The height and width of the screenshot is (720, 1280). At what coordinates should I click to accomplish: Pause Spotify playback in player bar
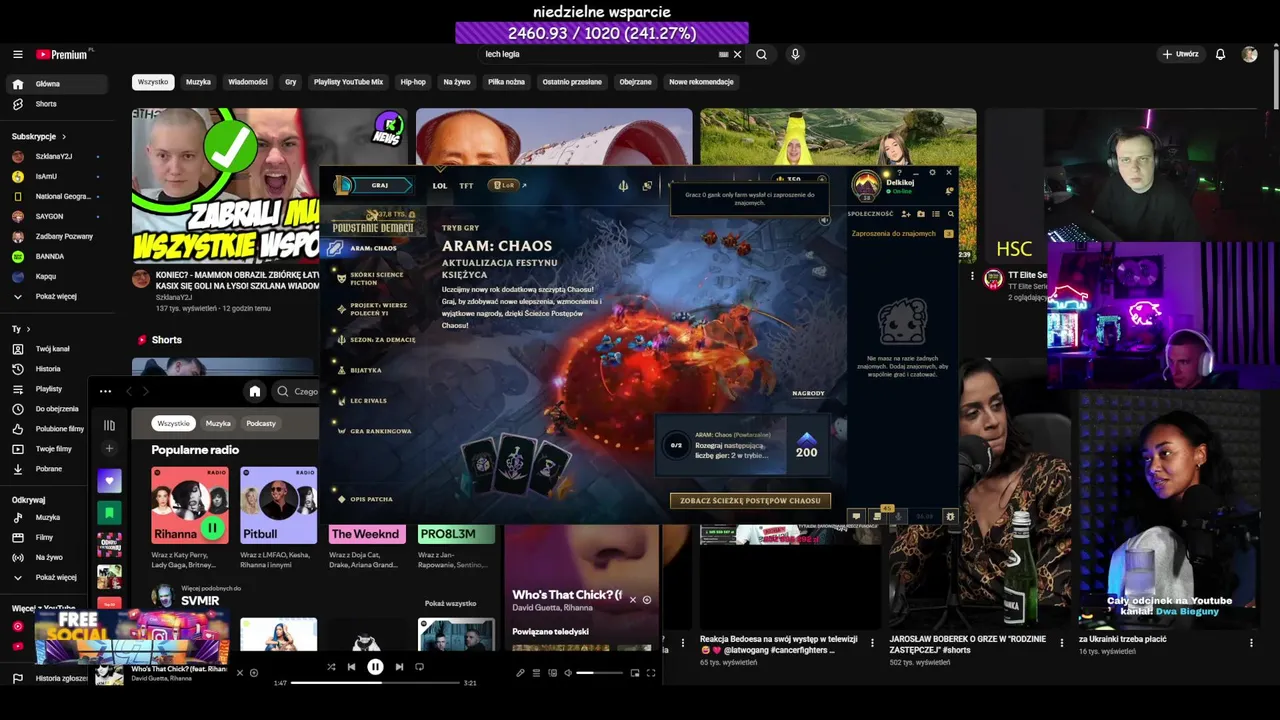(375, 667)
